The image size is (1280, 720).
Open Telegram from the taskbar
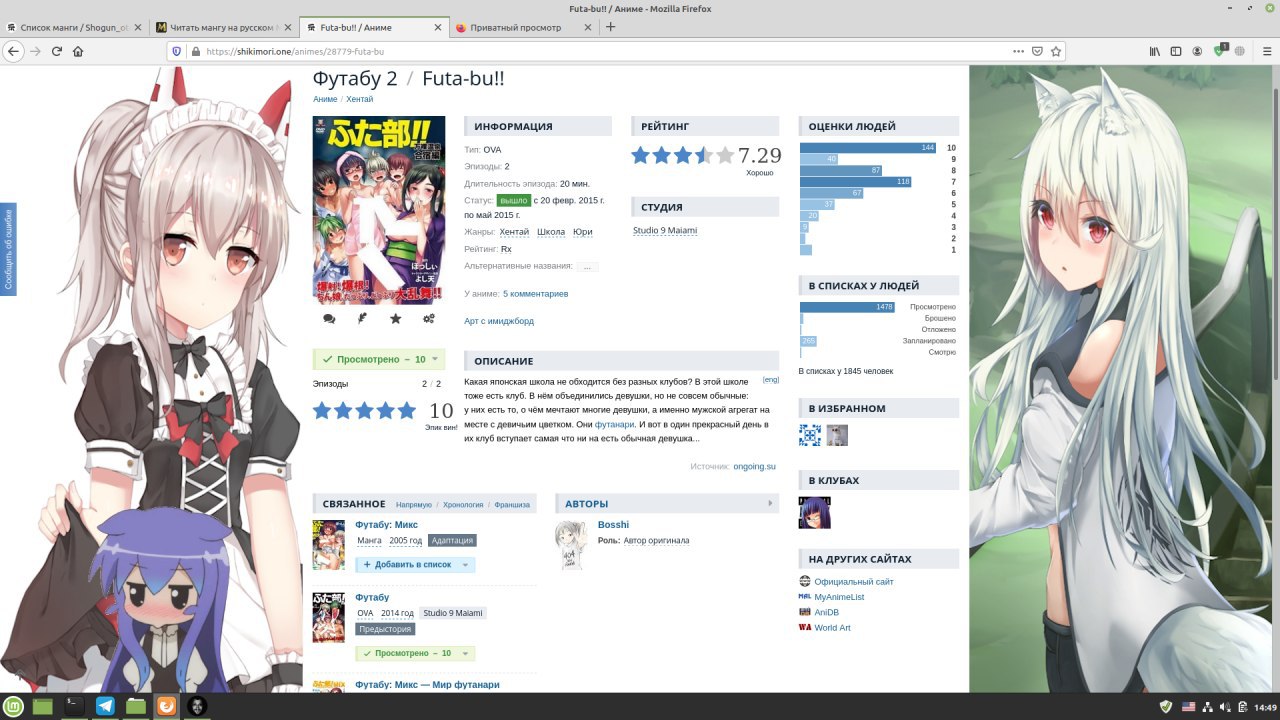click(105, 706)
